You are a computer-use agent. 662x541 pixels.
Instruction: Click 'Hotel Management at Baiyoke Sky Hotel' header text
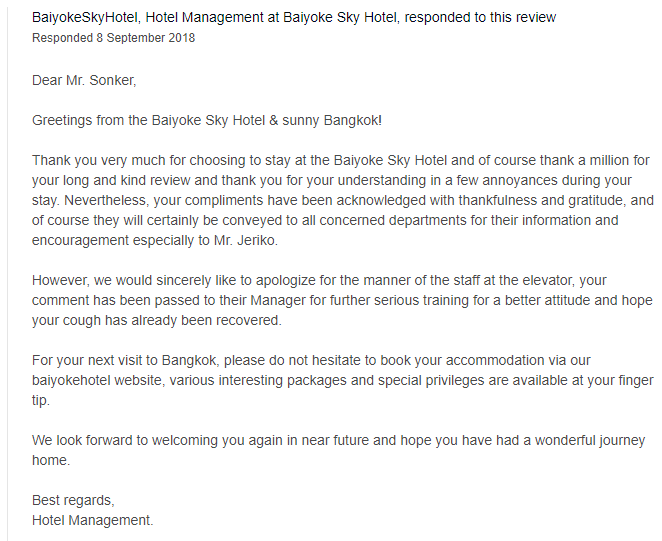[x=271, y=17]
